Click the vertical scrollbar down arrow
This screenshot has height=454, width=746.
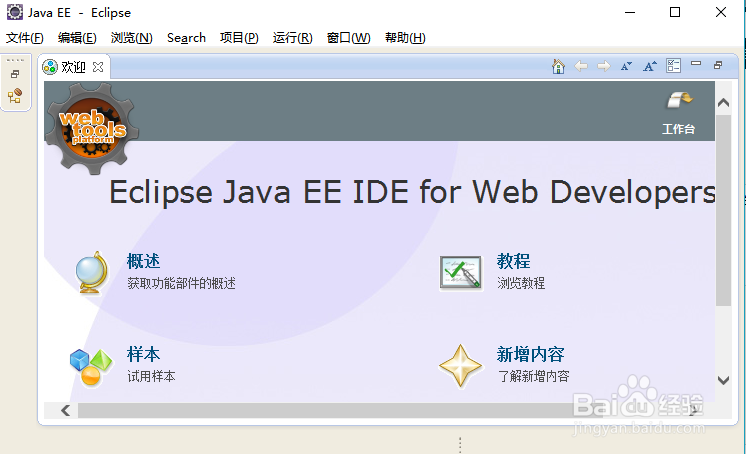point(724,380)
